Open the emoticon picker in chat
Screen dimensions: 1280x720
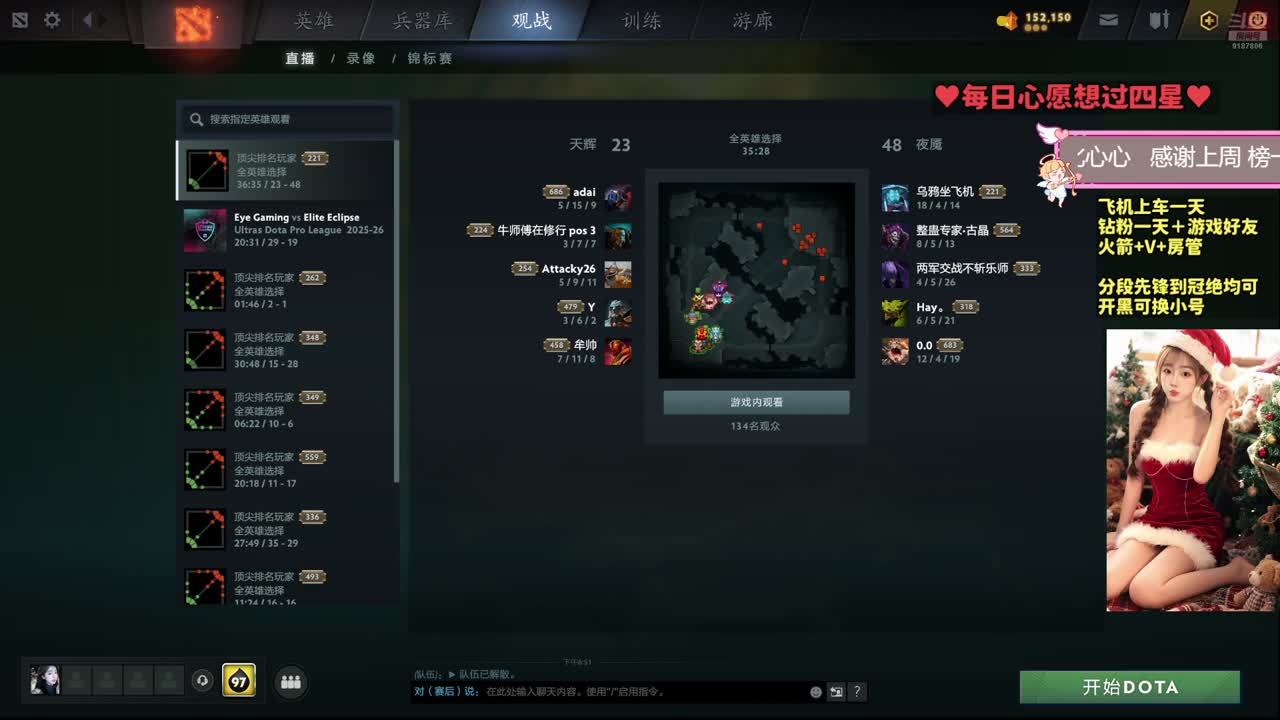(x=816, y=691)
